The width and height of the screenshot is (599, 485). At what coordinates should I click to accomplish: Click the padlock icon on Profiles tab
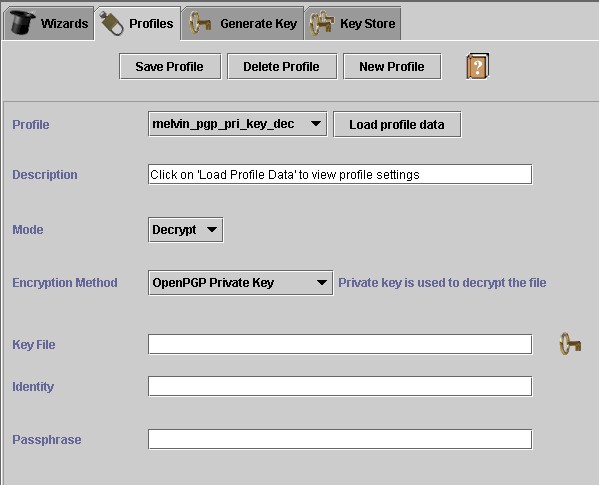111,23
